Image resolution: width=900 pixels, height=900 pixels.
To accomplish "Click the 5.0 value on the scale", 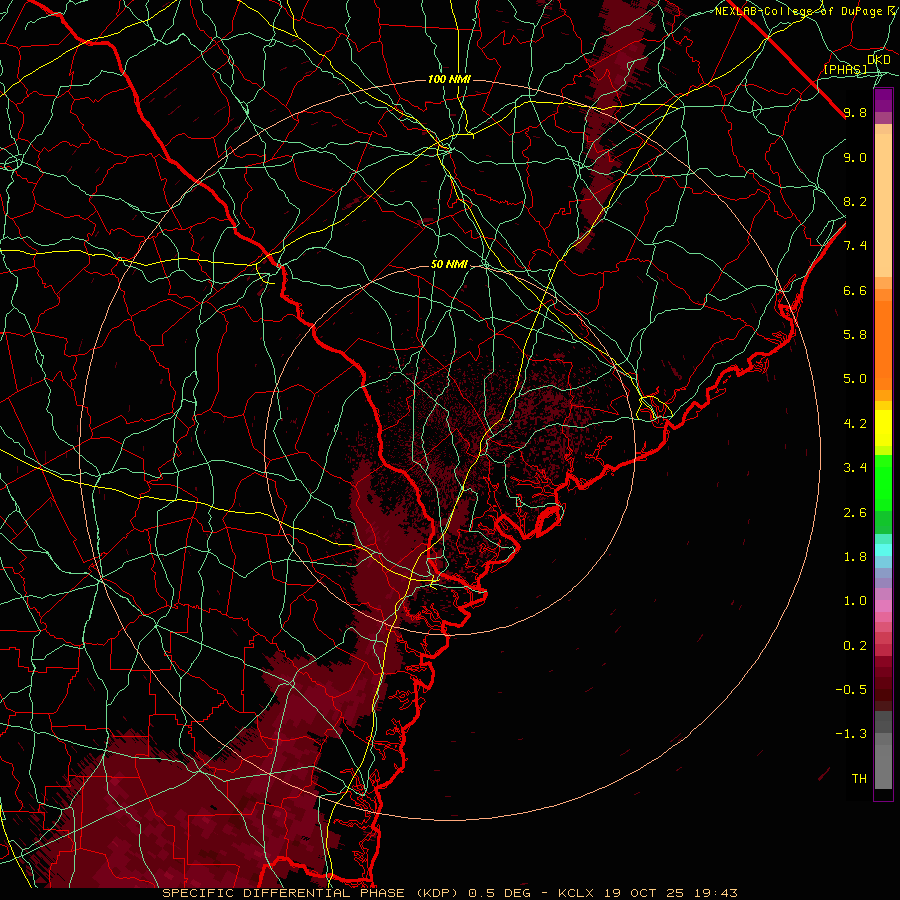I will pos(855,379).
